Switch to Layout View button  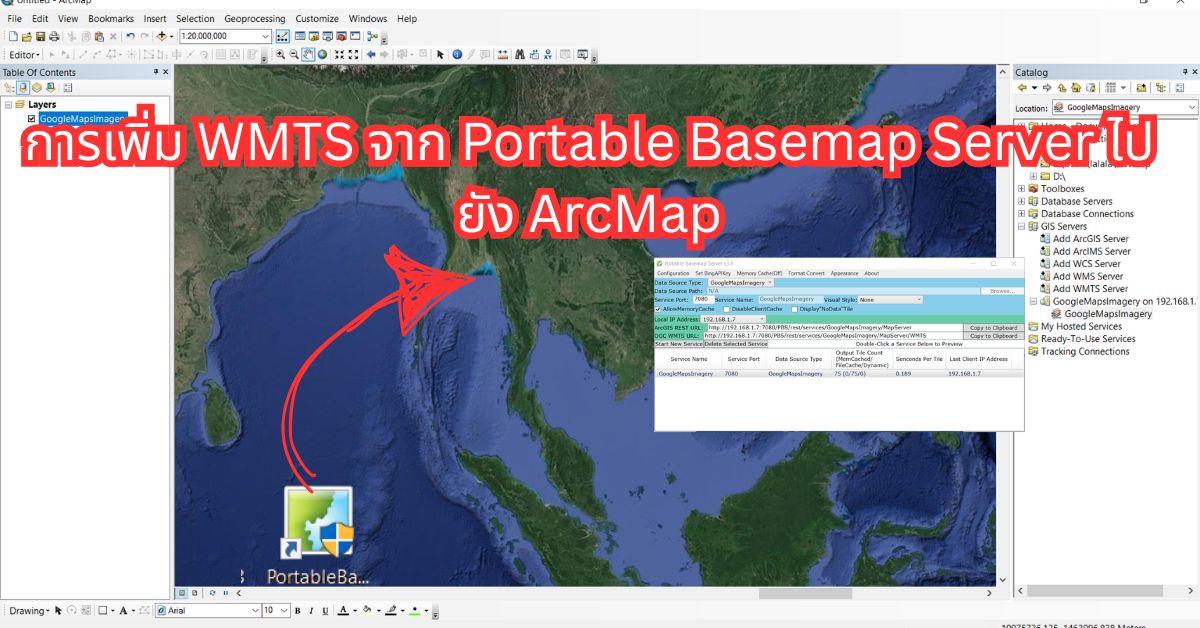pos(194,592)
